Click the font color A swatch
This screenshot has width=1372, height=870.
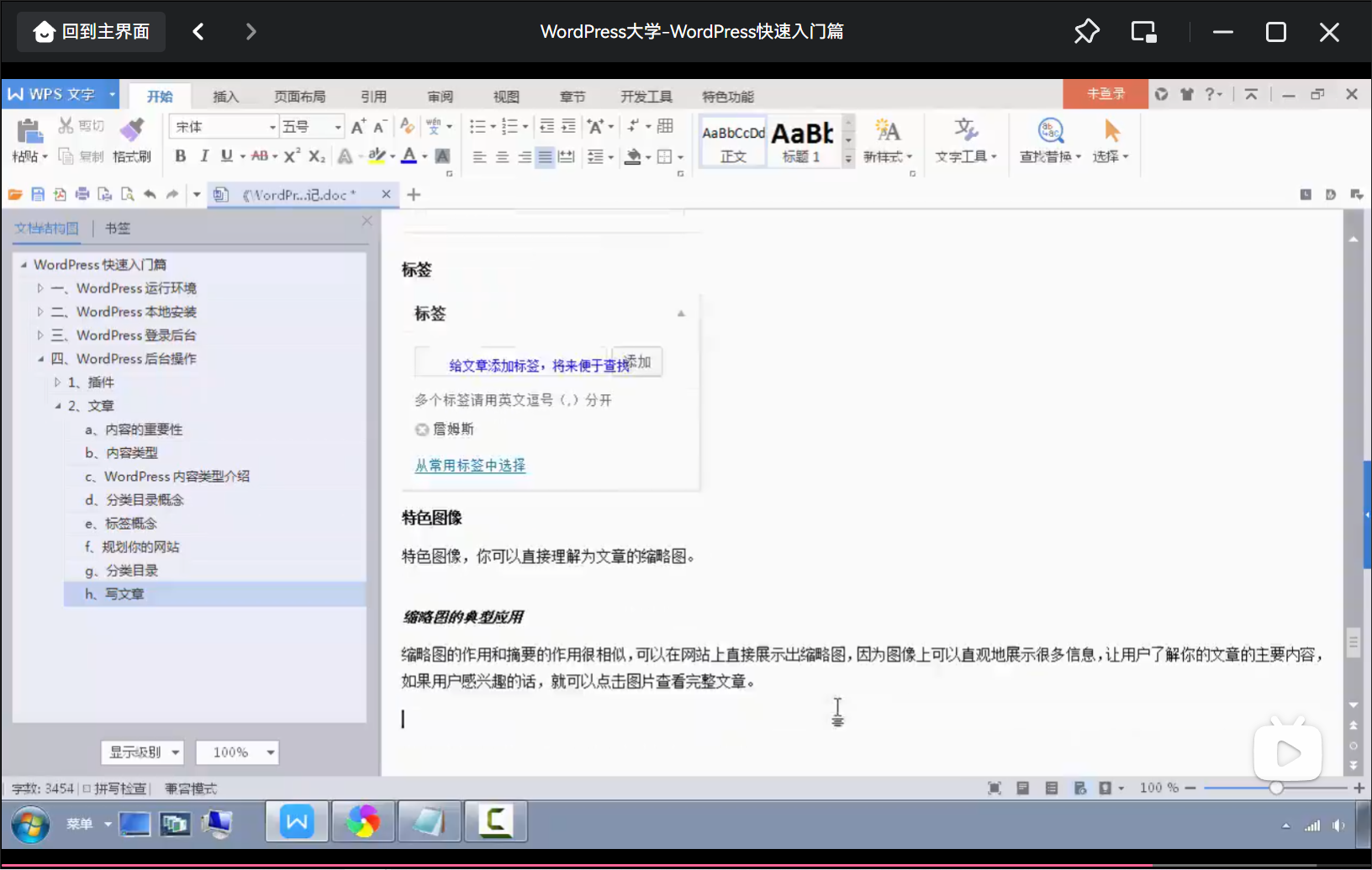coord(409,156)
